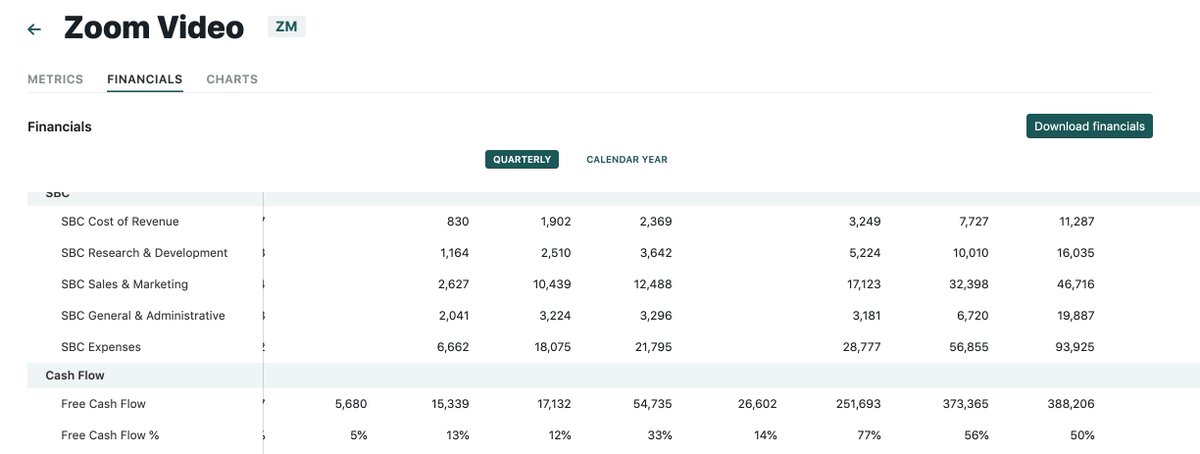Click the Cash Flow section header
The width and height of the screenshot is (1200, 454).
pos(75,376)
